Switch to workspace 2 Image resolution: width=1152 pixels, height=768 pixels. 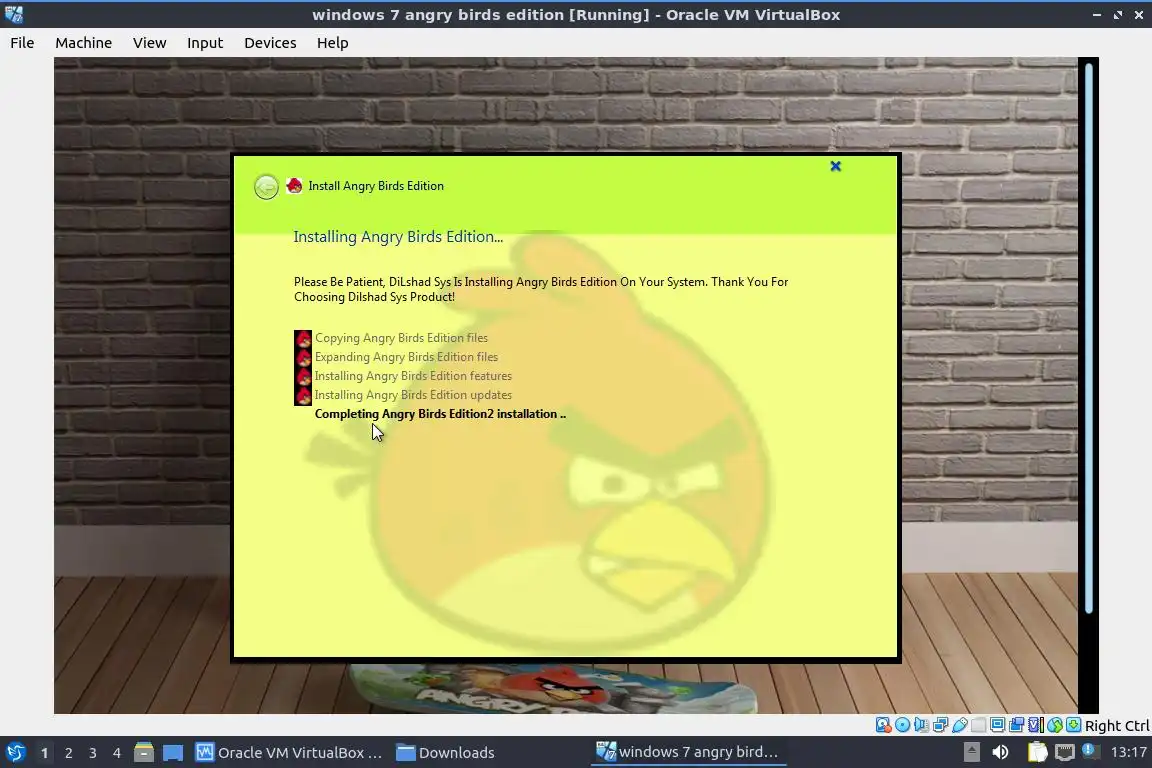pyautogui.click(x=68, y=753)
